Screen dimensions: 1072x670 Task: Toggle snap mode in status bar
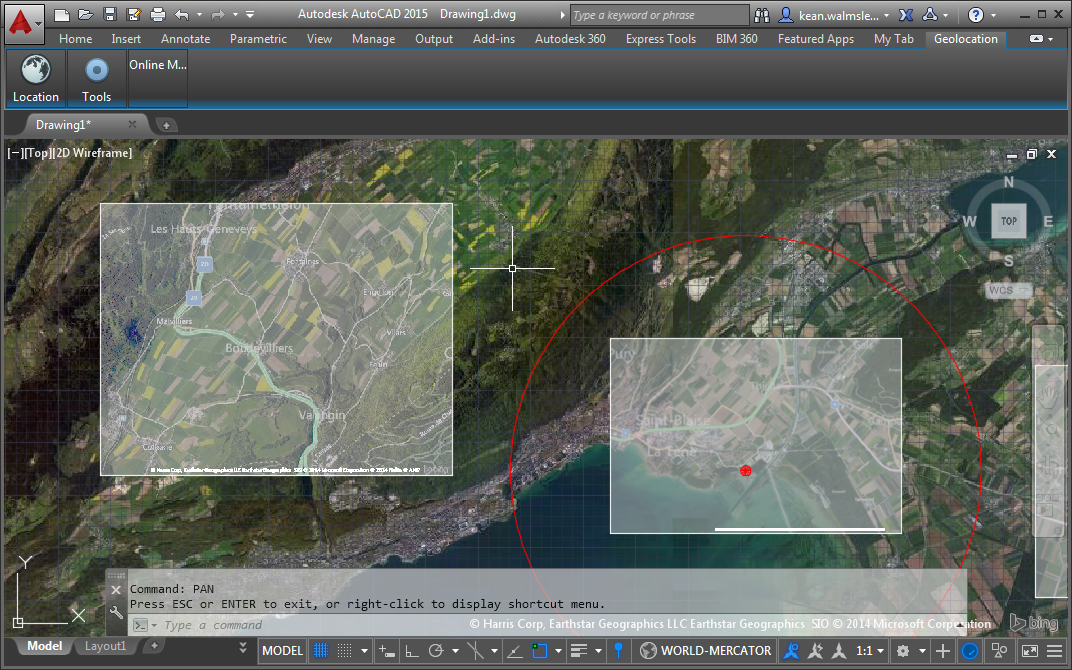[344, 651]
